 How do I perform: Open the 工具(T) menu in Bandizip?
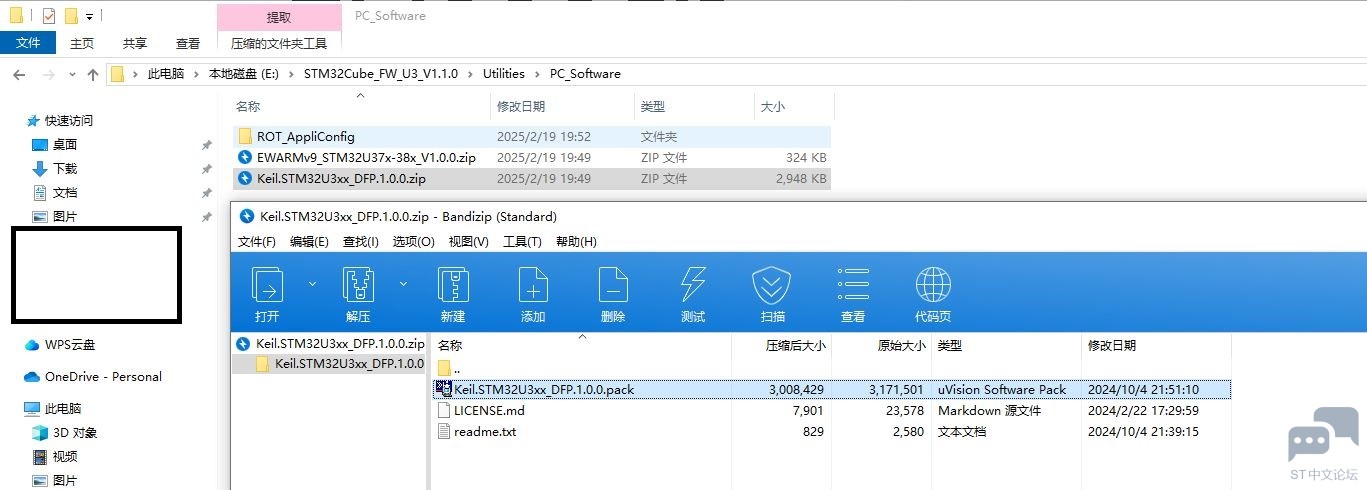click(x=522, y=242)
